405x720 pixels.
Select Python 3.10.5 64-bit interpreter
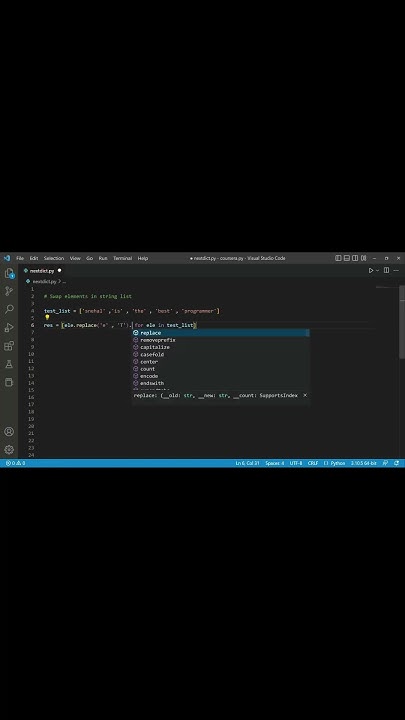pos(364,463)
